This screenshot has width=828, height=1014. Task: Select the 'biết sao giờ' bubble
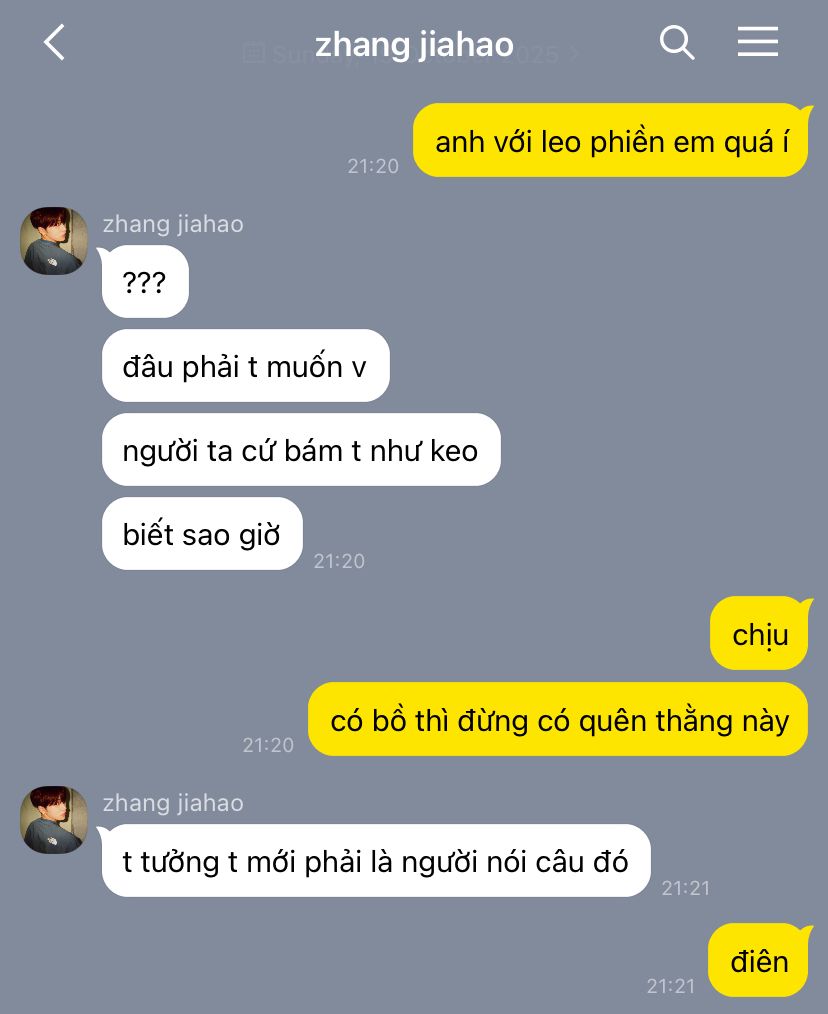point(202,534)
